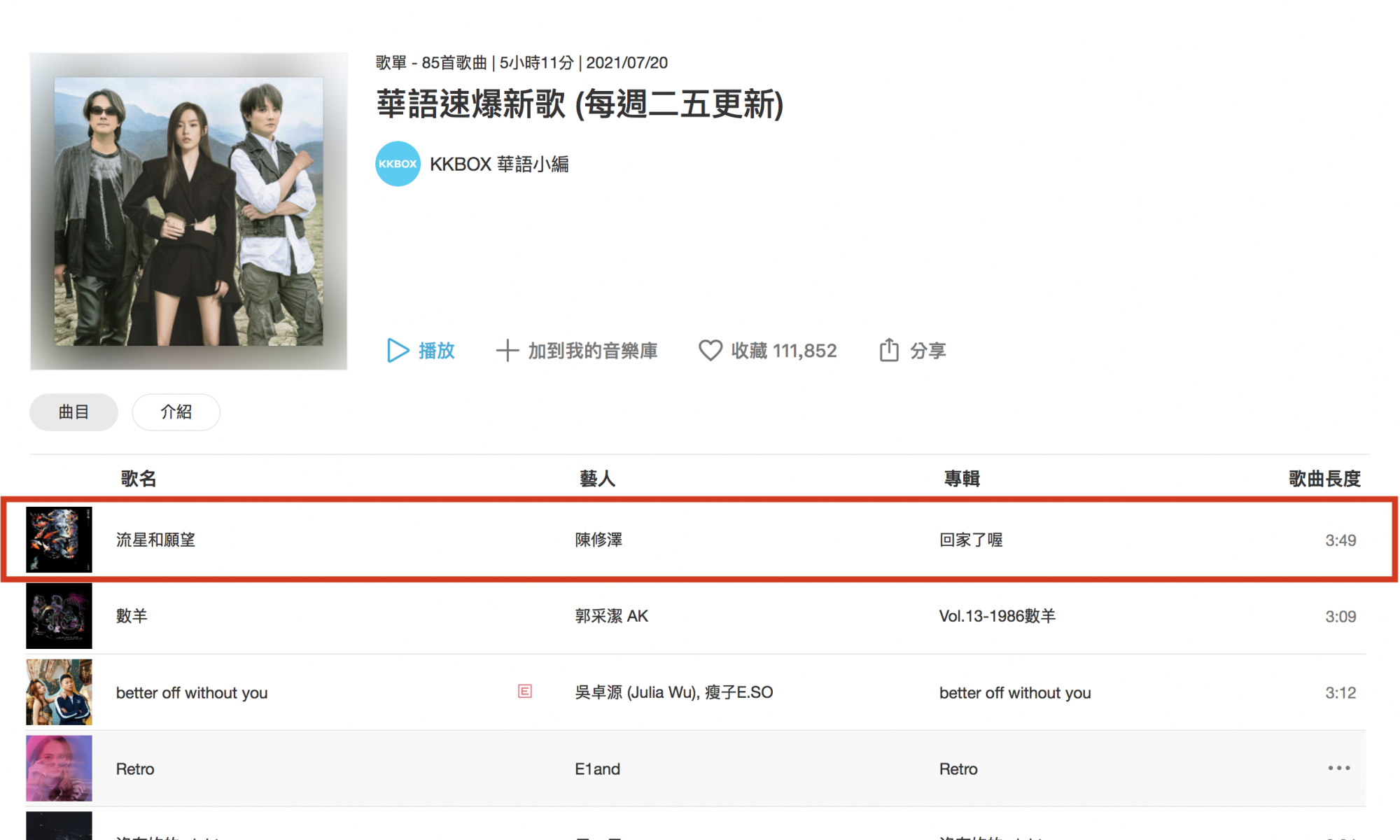Screen dimensions: 1400x840
Task: Open the artist link 郭采潔 AK
Action: coord(611,616)
